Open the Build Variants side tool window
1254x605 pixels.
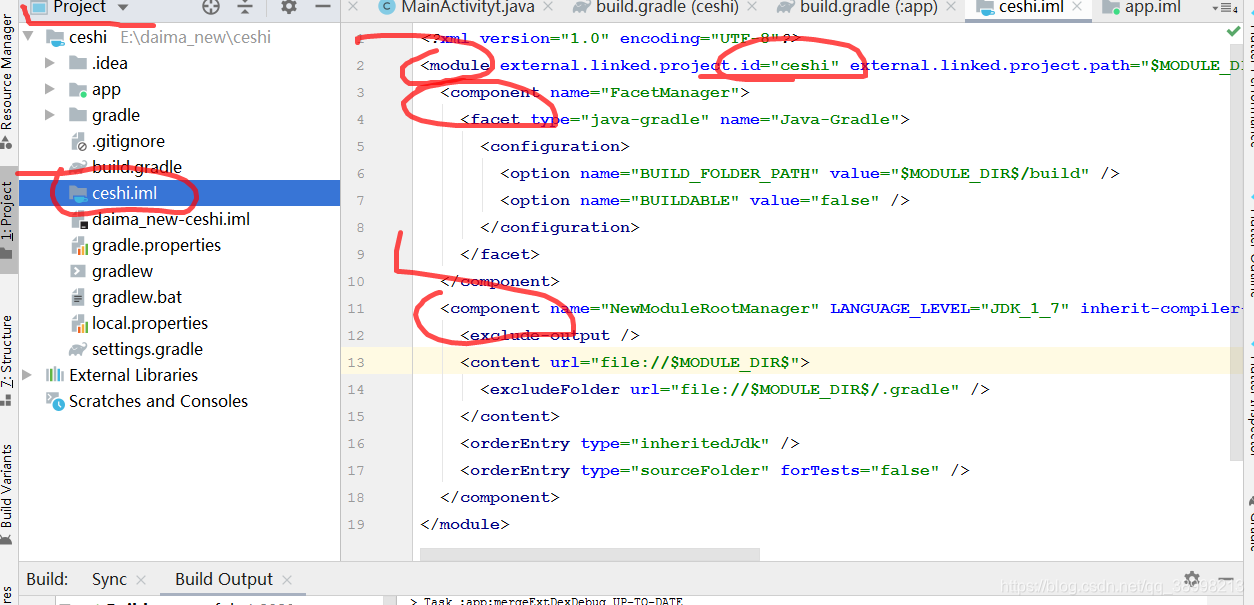tap(8, 493)
